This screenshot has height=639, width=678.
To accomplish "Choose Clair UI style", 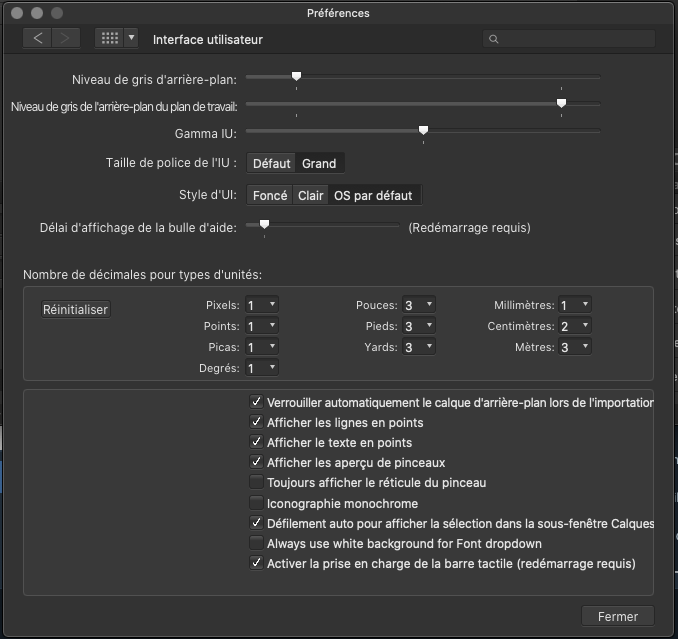I will pyautogui.click(x=310, y=195).
